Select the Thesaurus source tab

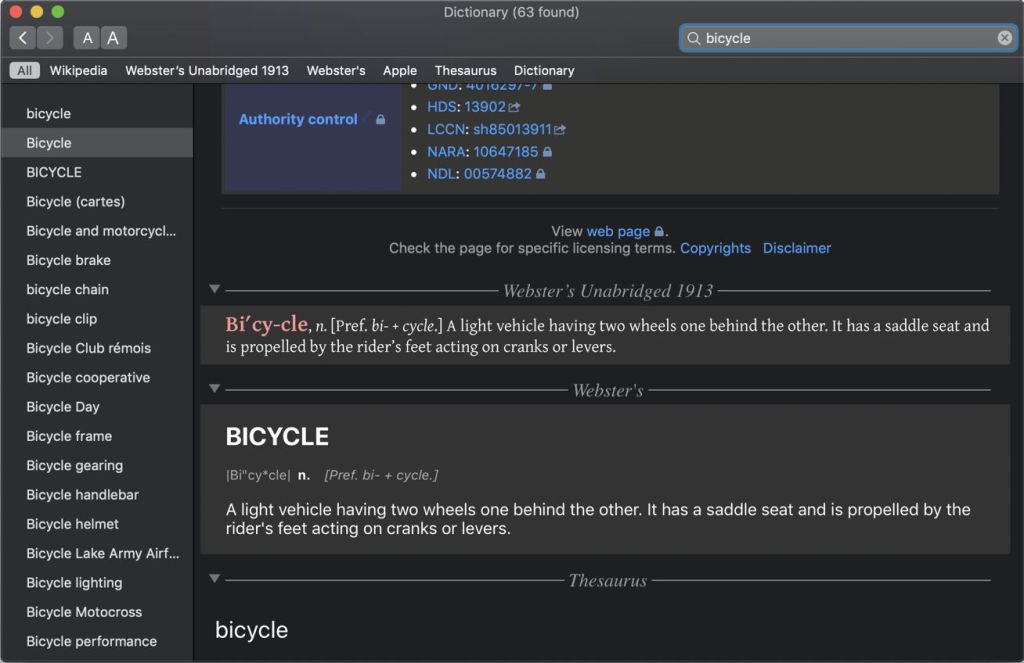coord(465,70)
